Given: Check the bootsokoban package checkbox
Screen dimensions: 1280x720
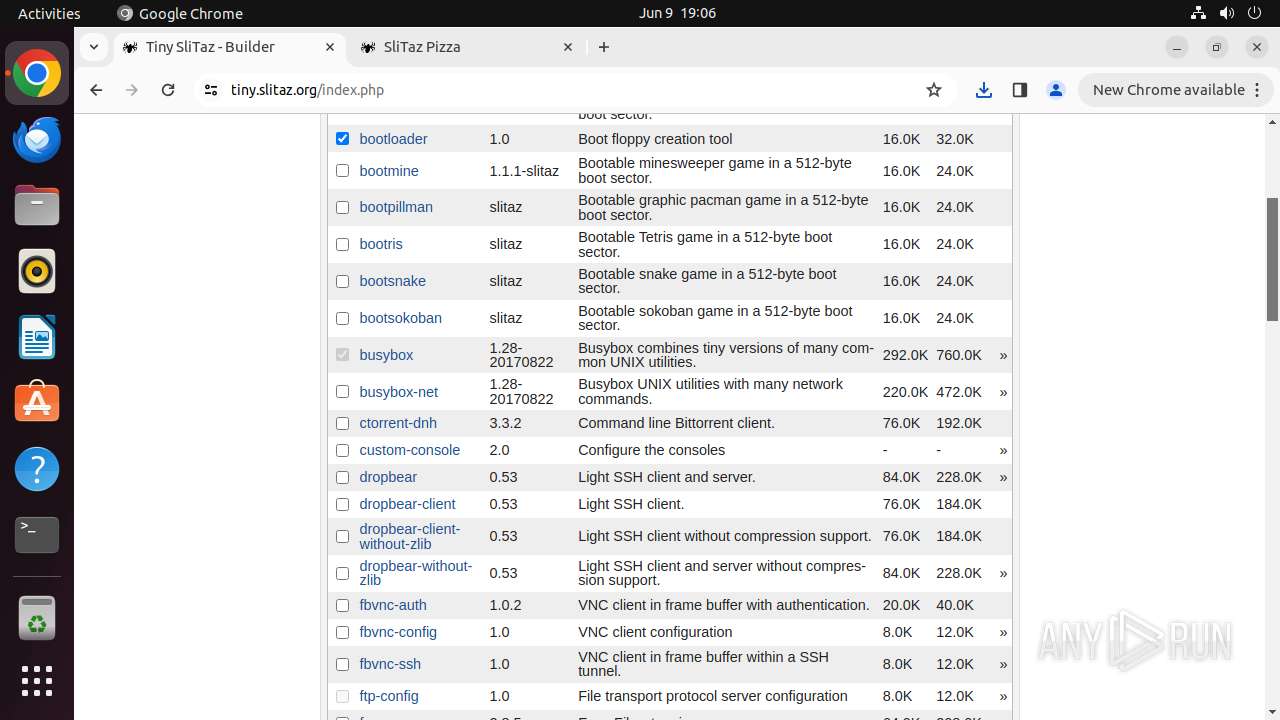Looking at the screenshot, I should (x=342, y=319).
